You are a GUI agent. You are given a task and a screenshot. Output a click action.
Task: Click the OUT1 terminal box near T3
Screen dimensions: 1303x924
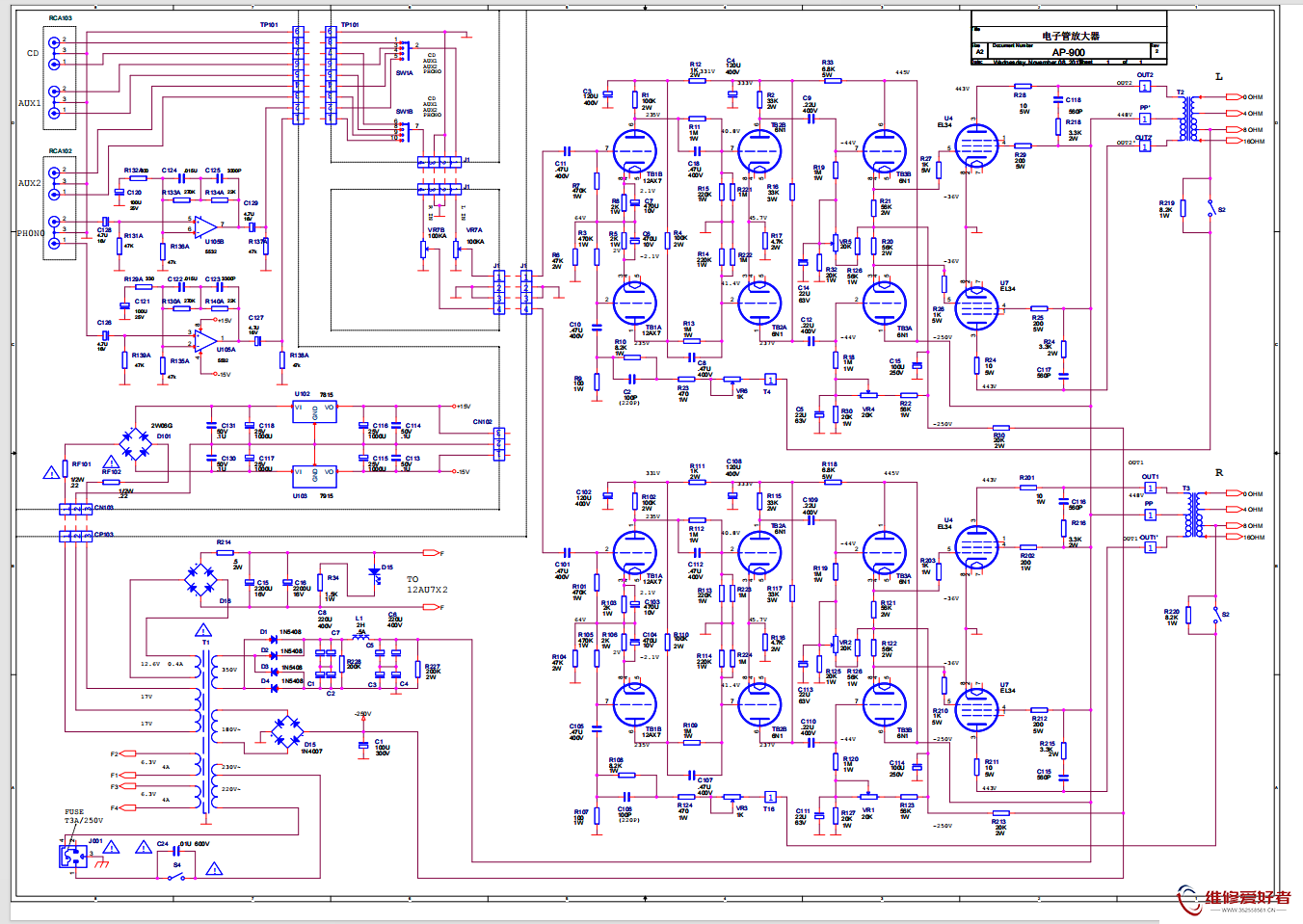click(1150, 488)
